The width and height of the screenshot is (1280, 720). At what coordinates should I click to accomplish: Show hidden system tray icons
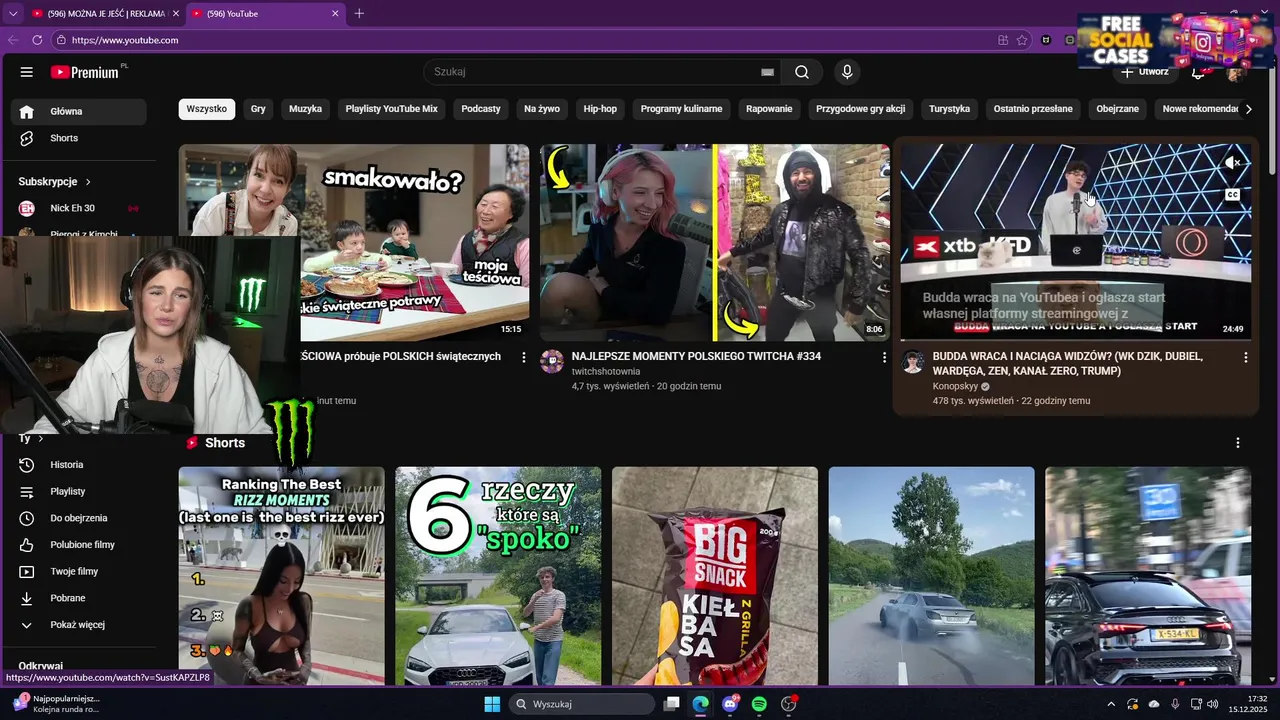point(1110,704)
